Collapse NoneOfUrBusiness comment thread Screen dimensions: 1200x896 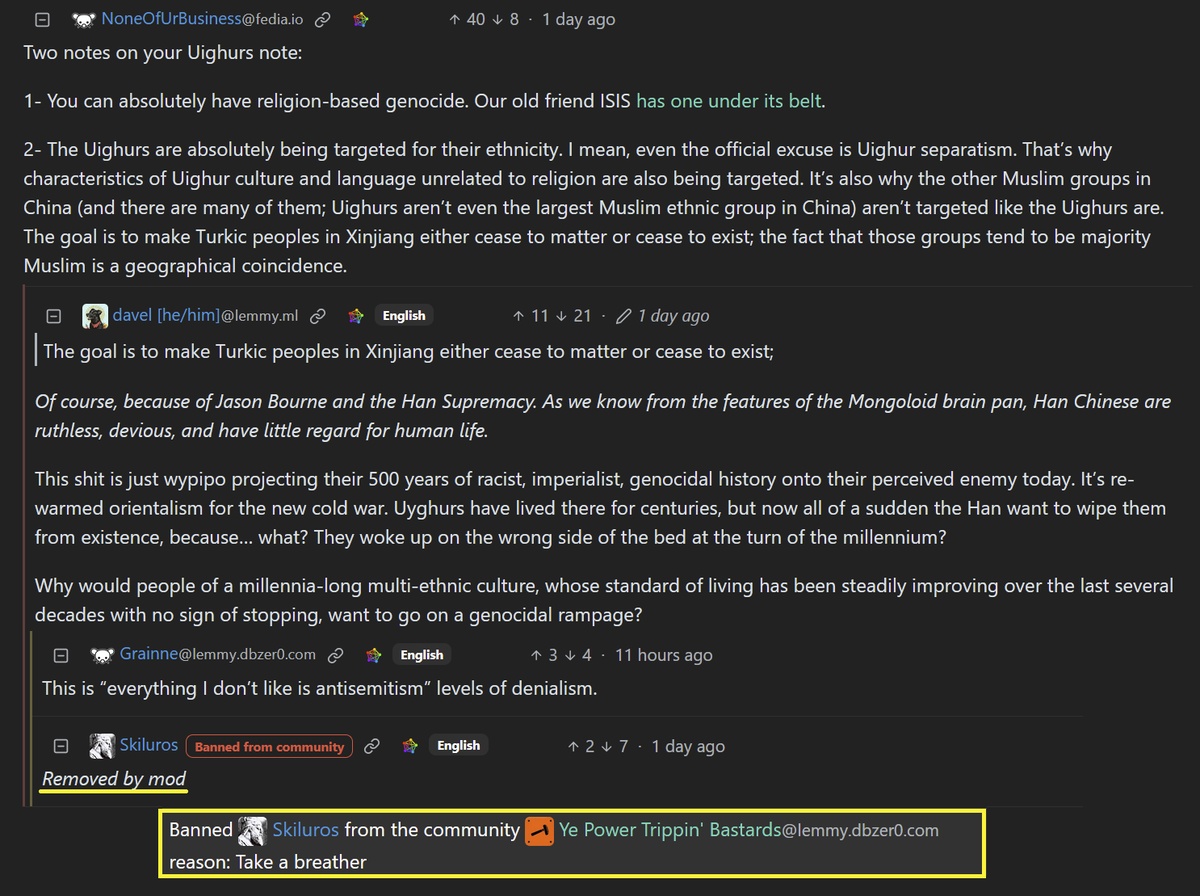click(42, 19)
